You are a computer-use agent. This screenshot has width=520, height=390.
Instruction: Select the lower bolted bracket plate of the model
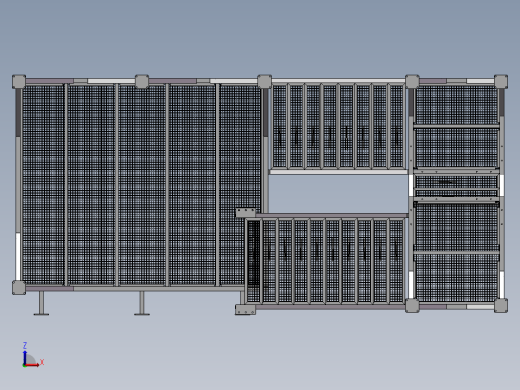point(245,310)
